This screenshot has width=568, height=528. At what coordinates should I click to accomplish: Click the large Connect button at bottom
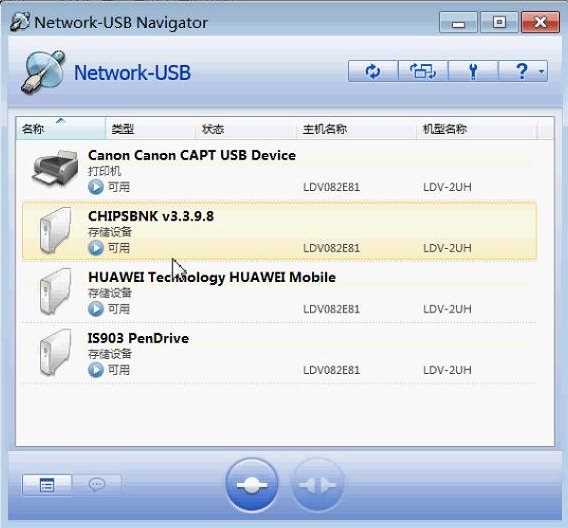(252, 485)
